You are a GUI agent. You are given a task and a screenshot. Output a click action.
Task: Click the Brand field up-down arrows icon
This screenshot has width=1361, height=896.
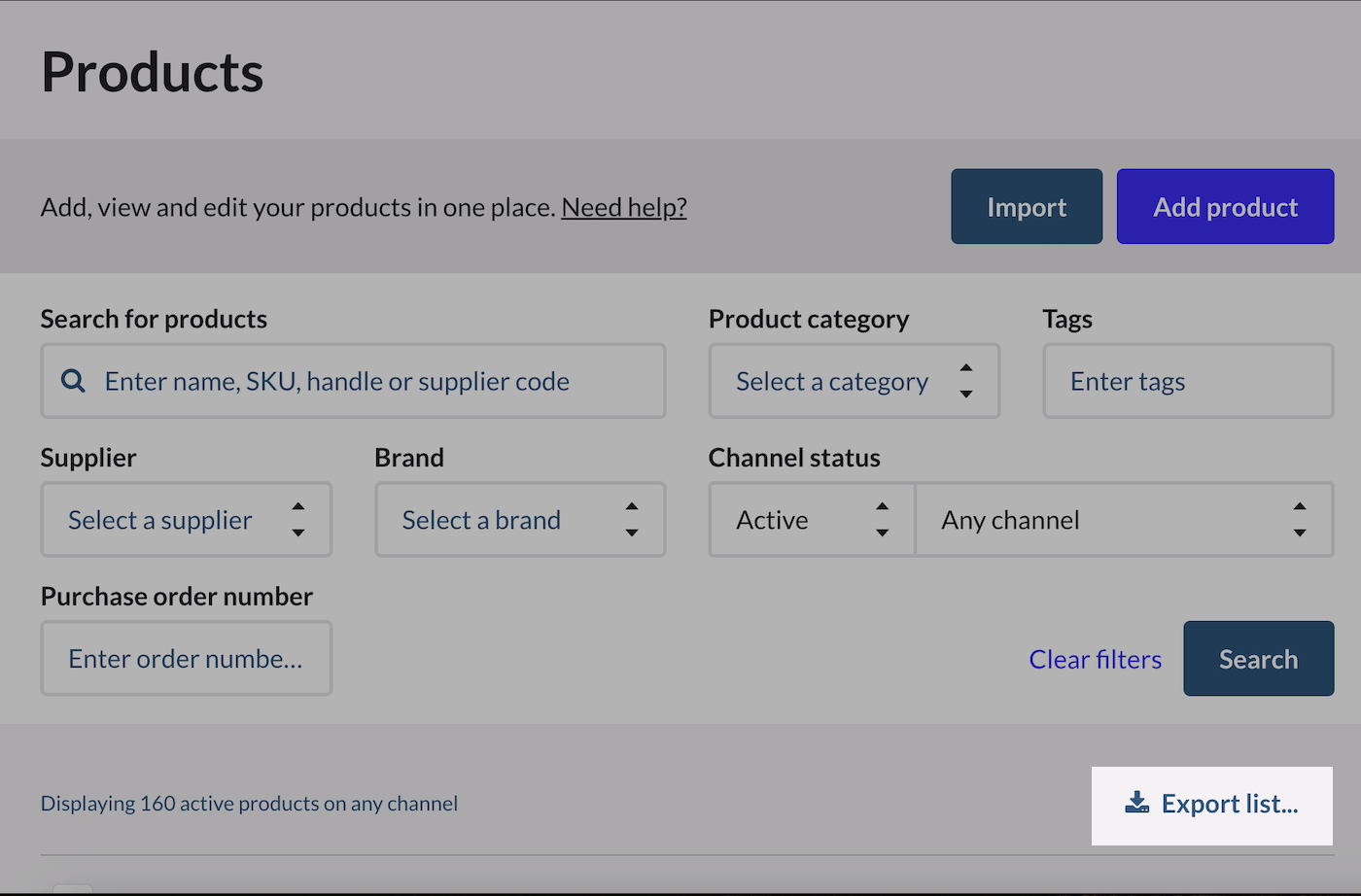click(x=632, y=520)
